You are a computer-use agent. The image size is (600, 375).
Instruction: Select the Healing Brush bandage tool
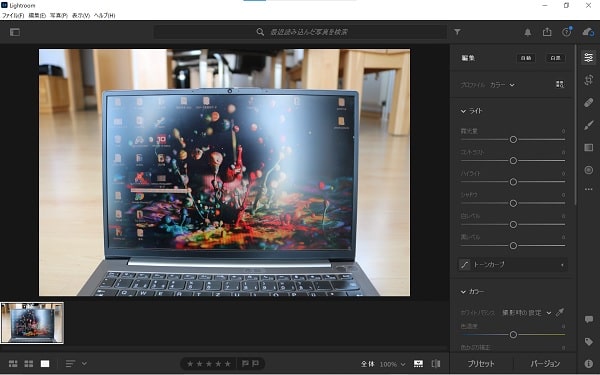point(589,103)
